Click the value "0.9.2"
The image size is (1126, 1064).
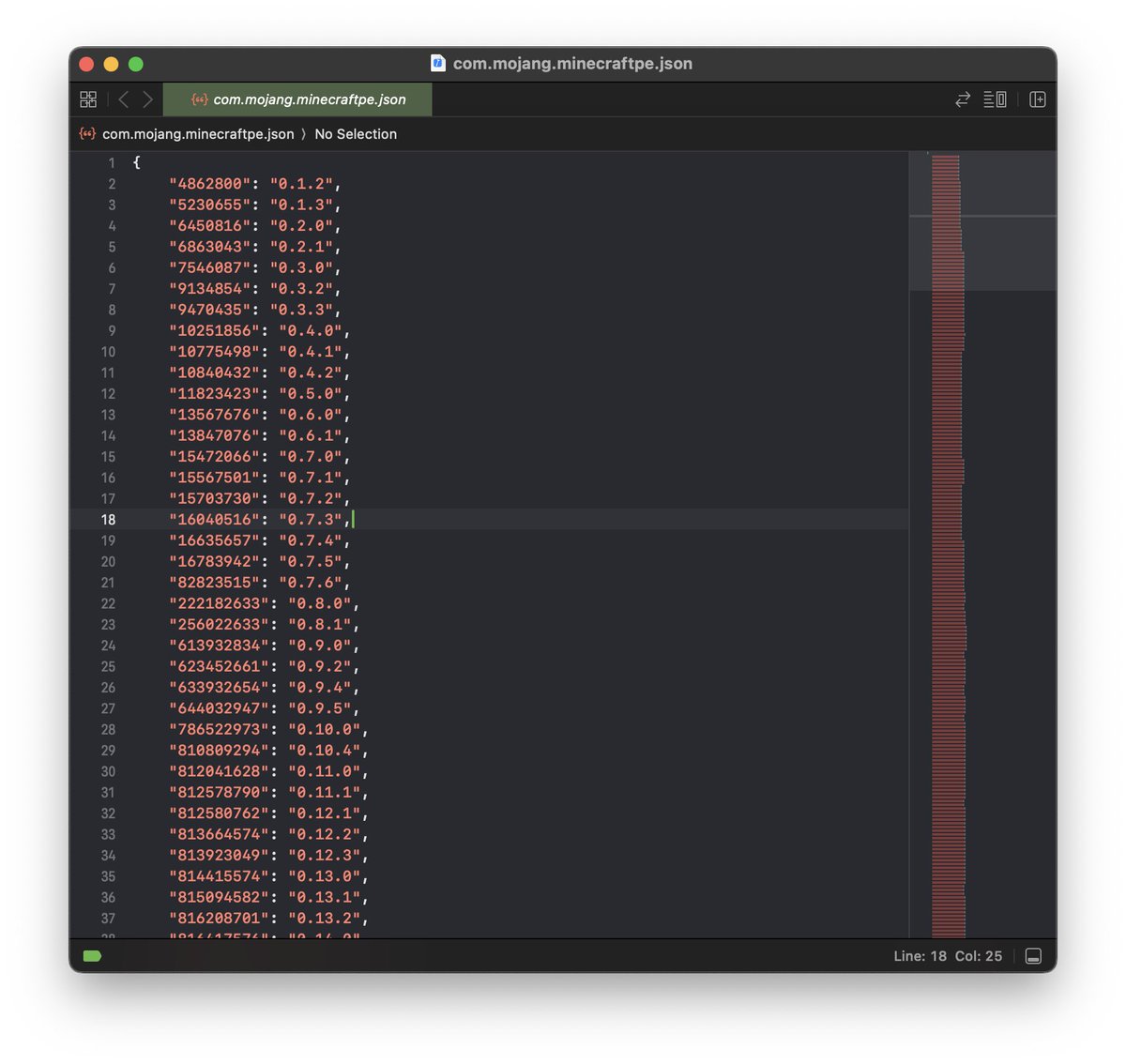pos(320,666)
